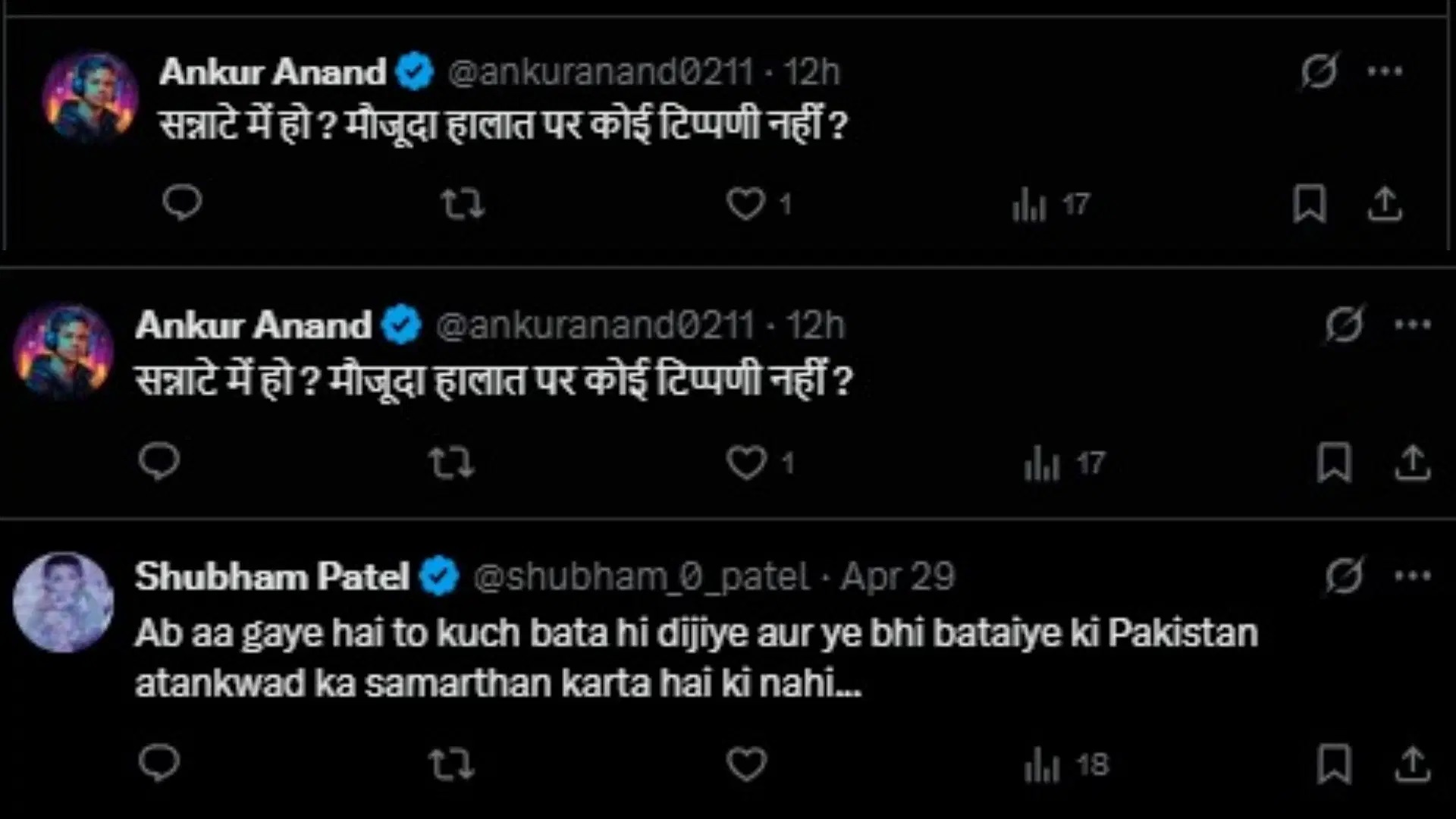View analytics showing 18 views

coord(1066,765)
